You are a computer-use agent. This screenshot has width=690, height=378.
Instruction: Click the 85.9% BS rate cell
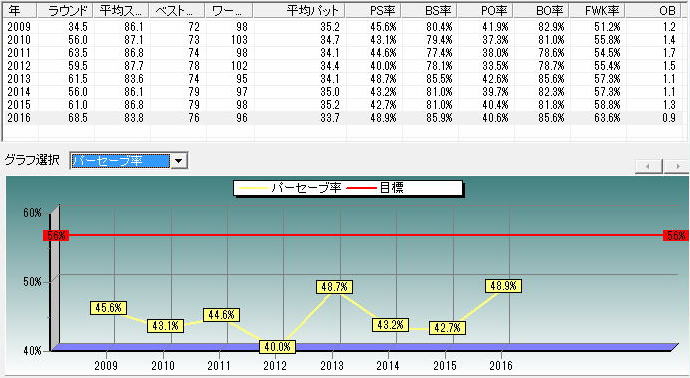[439, 118]
